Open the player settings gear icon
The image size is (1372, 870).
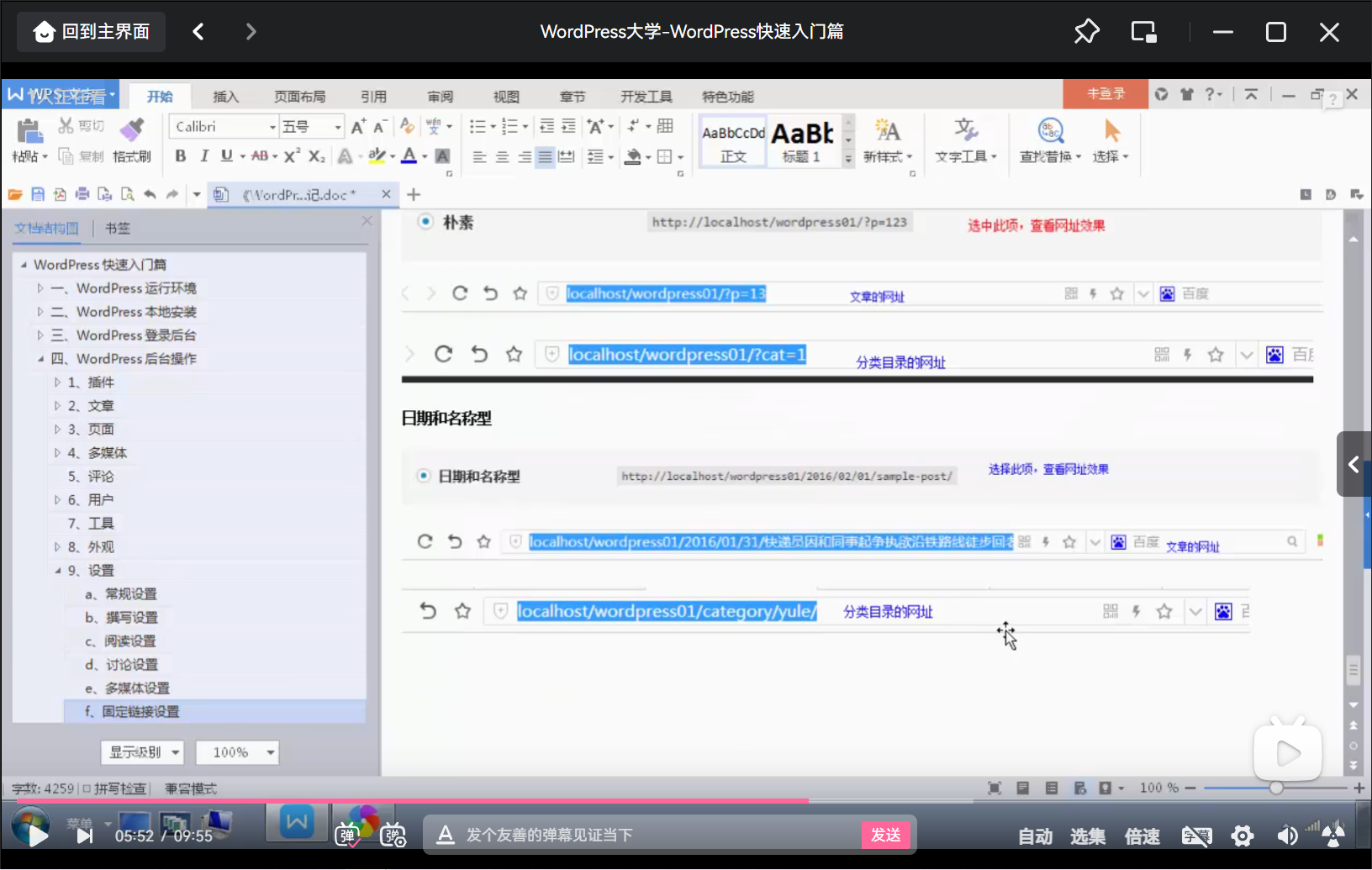click(1243, 836)
